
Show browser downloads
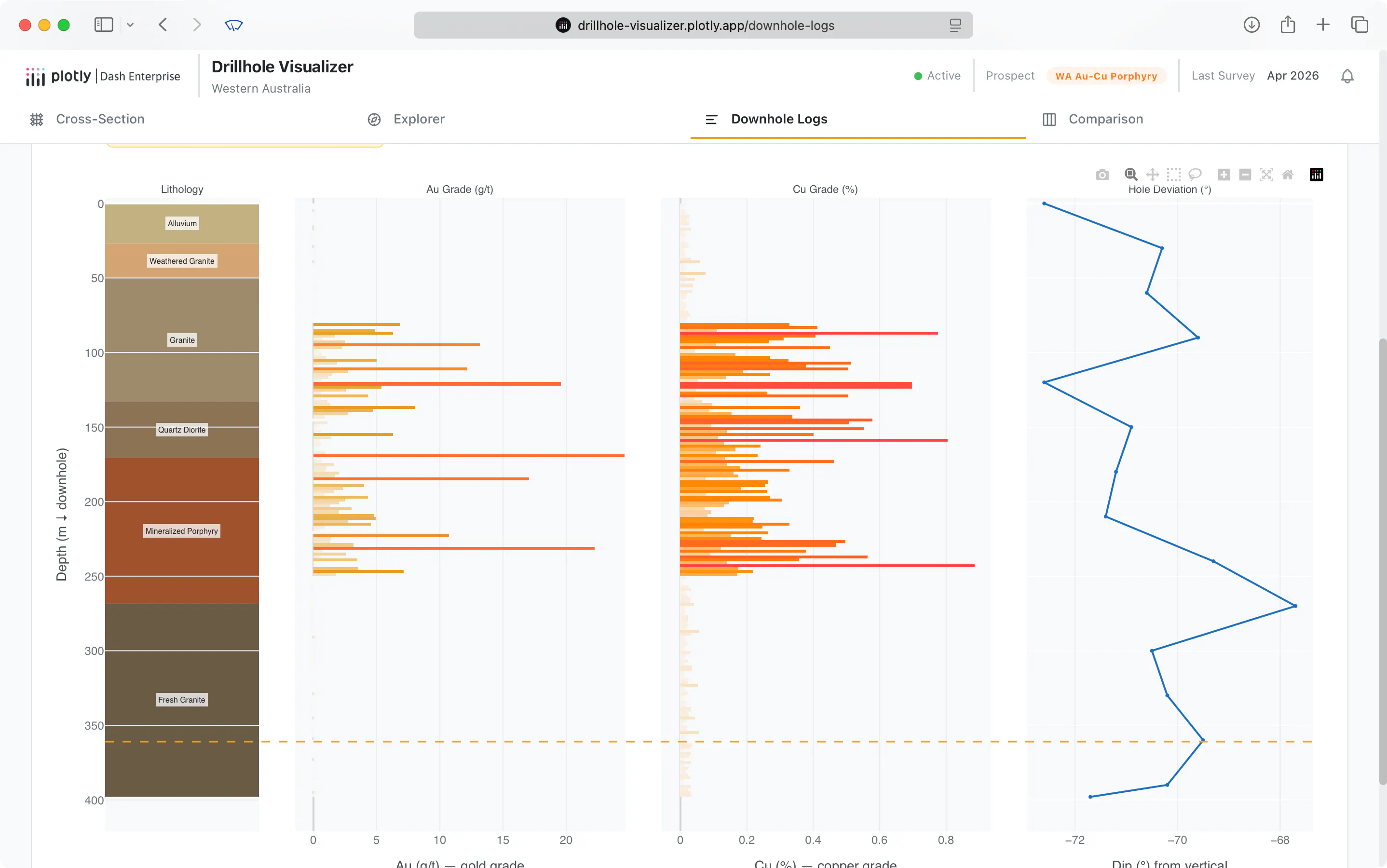coord(1251,25)
